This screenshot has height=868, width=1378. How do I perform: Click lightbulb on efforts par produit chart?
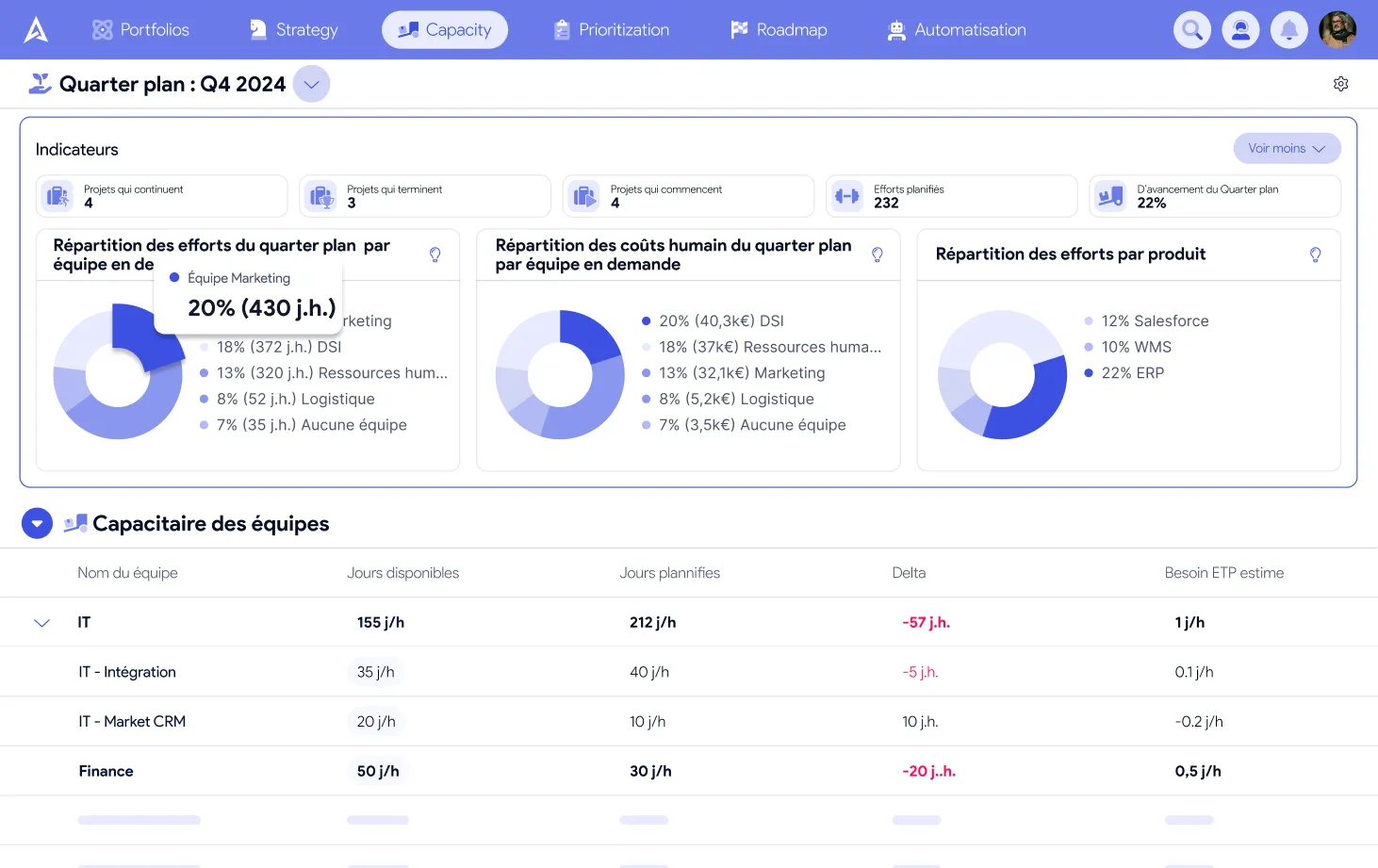pyautogui.click(x=1316, y=254)
